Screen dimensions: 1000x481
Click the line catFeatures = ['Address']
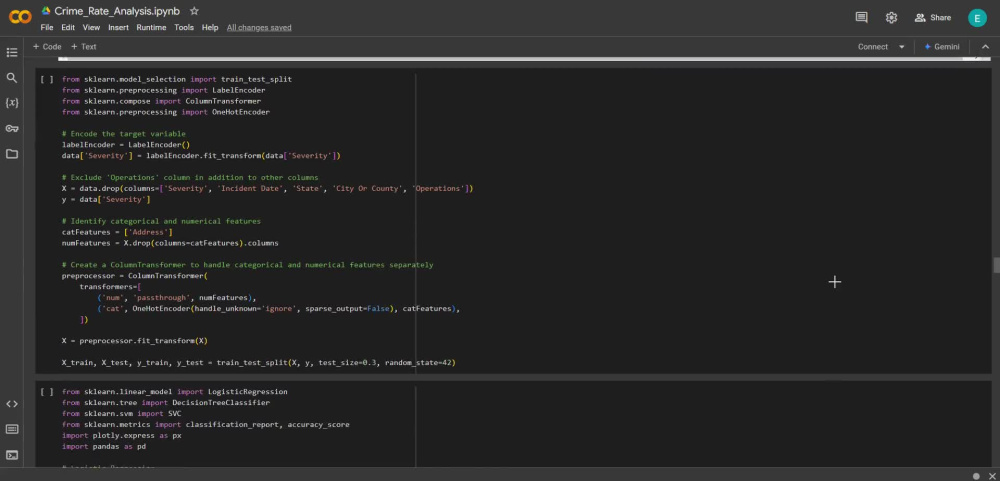117,232
